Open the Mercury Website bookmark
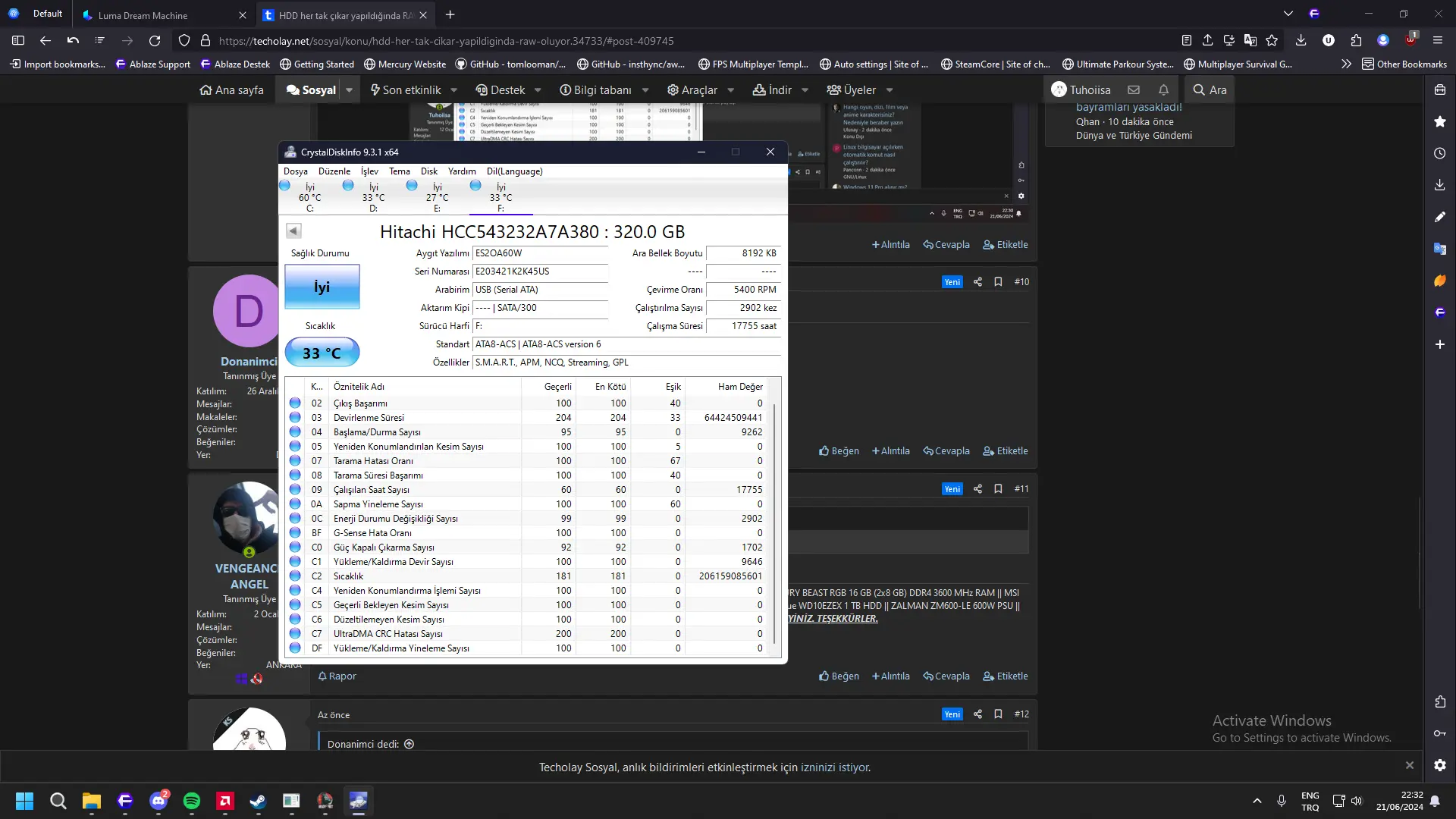 click(405, 64)
